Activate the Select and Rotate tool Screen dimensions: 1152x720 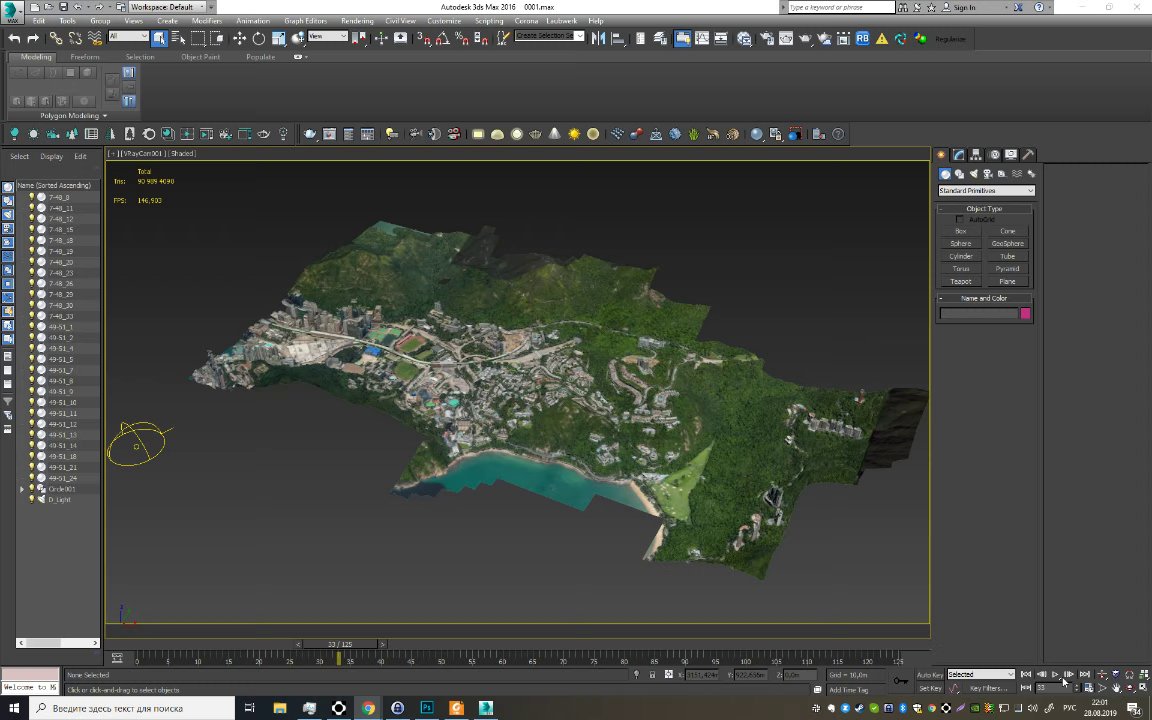[258, 39]
